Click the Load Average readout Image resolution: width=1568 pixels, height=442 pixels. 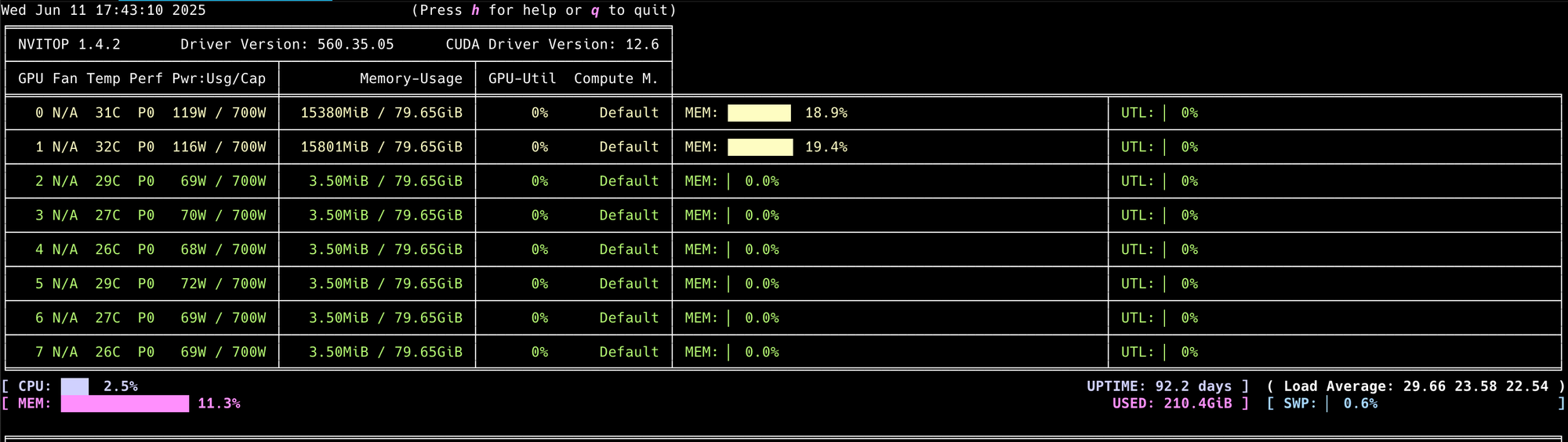pyautogui.click(x=1416, y=386)
